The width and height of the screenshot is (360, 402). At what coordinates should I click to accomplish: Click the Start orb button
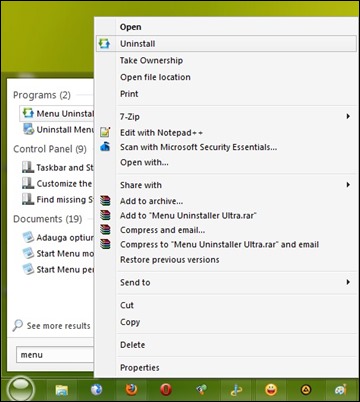(x=21, y=388)
